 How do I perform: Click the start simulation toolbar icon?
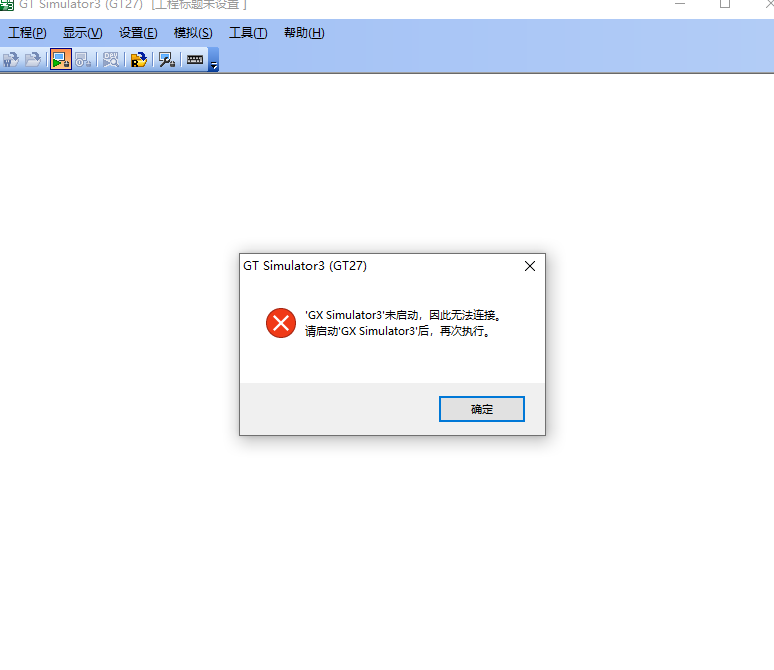61,60
